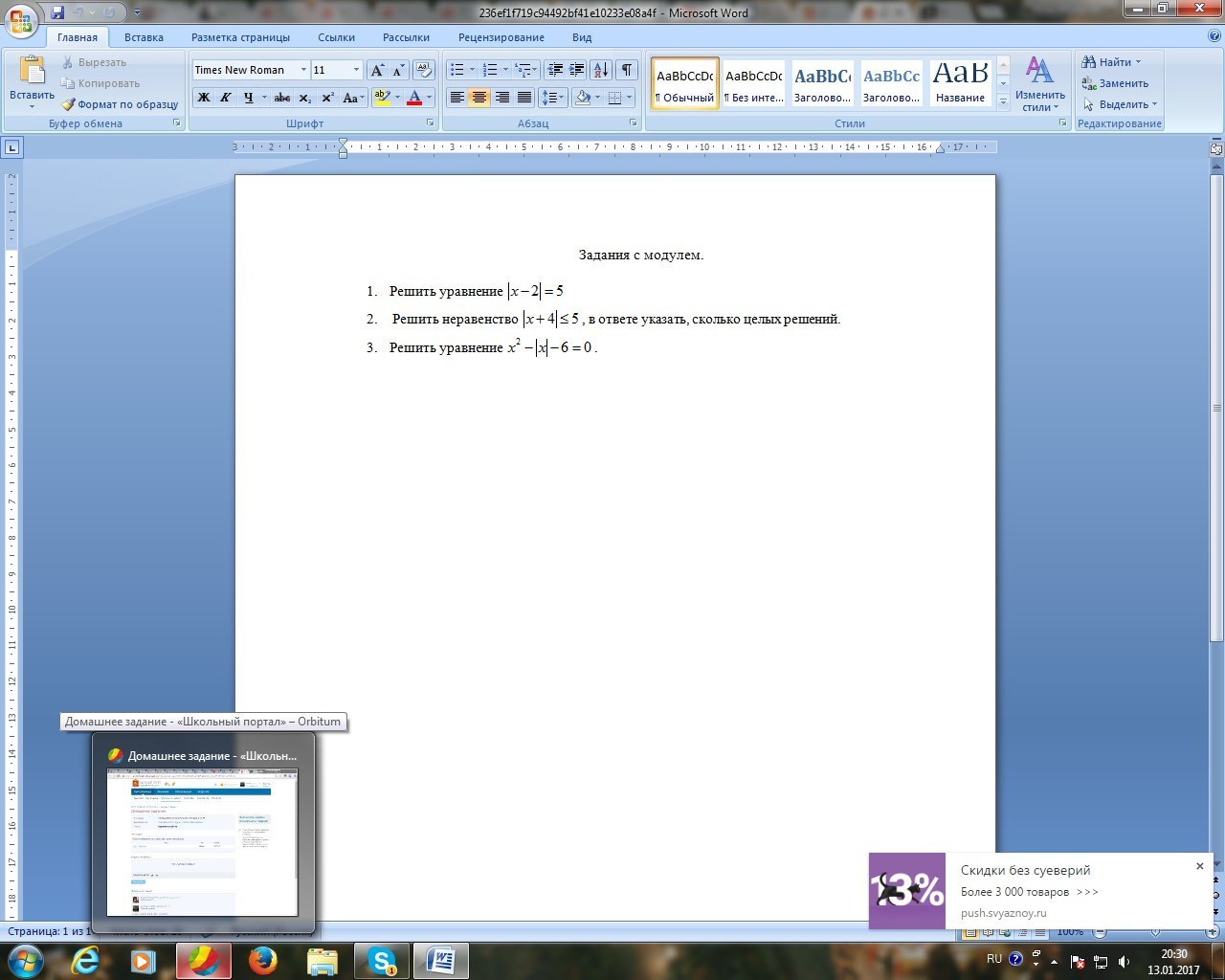Switch to the Вид tab
The width and height of the screenshot is (1225, 980).
click(582, 37)
